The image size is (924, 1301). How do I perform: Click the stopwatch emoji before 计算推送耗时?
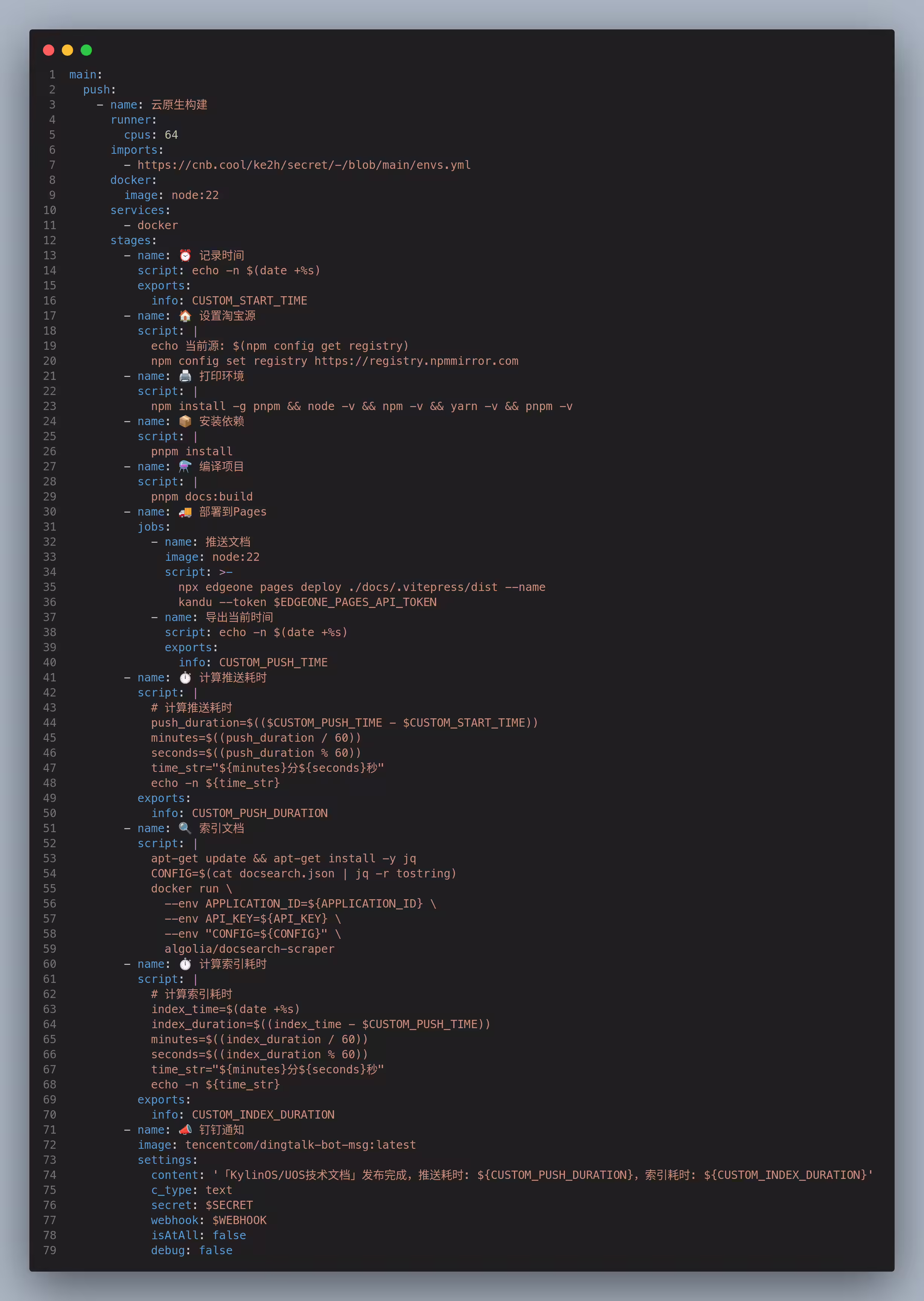click(x=185, y=678)
